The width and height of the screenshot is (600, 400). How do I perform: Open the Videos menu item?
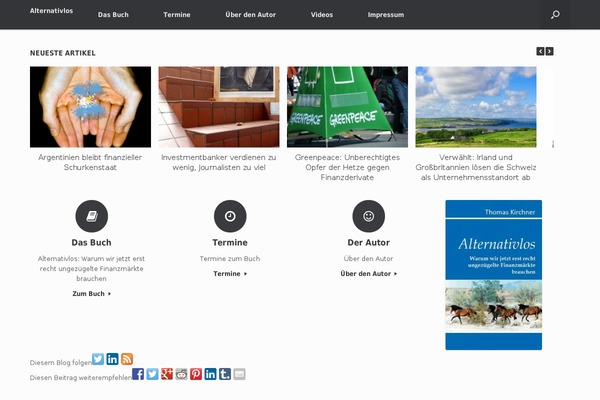point(322,15)
